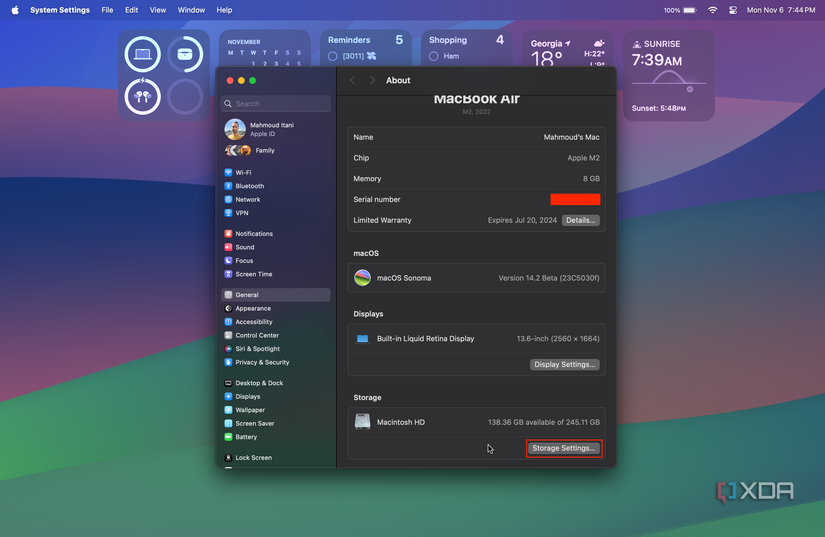Open Displays settings in sidebar

tap(276, 397)
